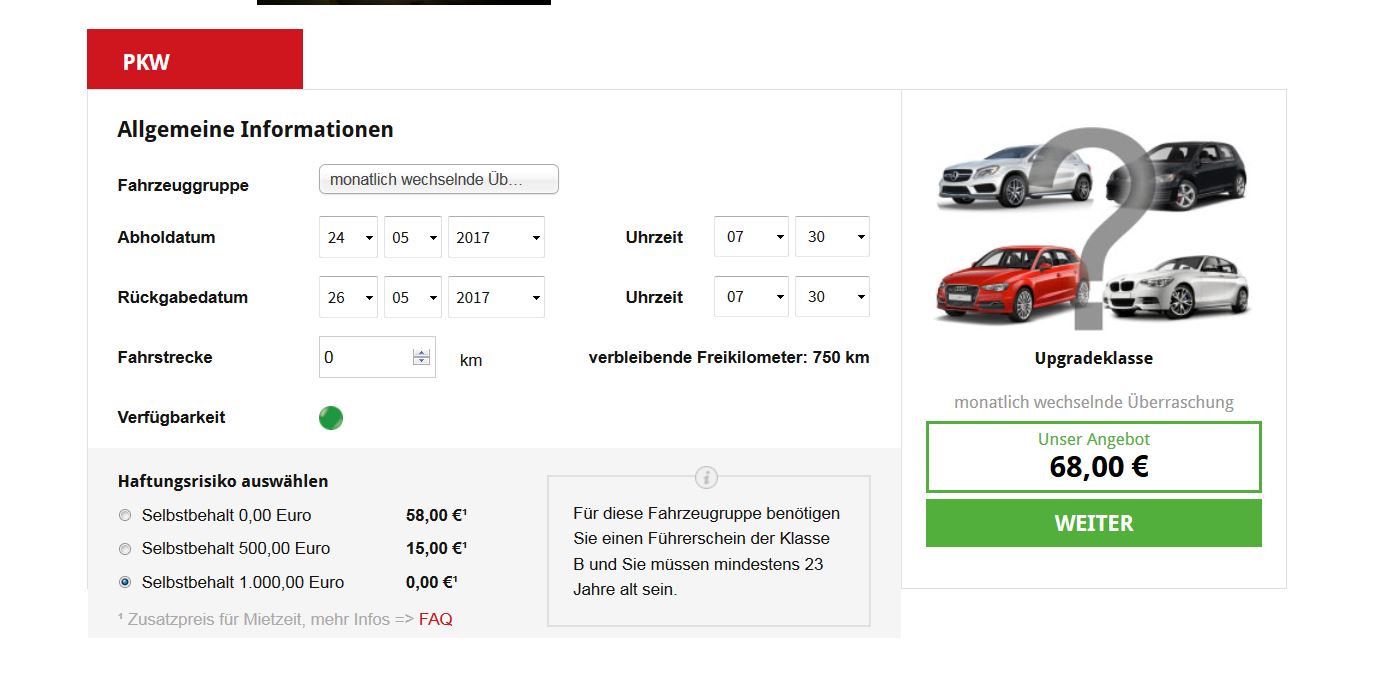Open the Rückgabedatum day dropdown
Screen dimensions: 1380x678
pyautogui.click(x=348, y=298)
